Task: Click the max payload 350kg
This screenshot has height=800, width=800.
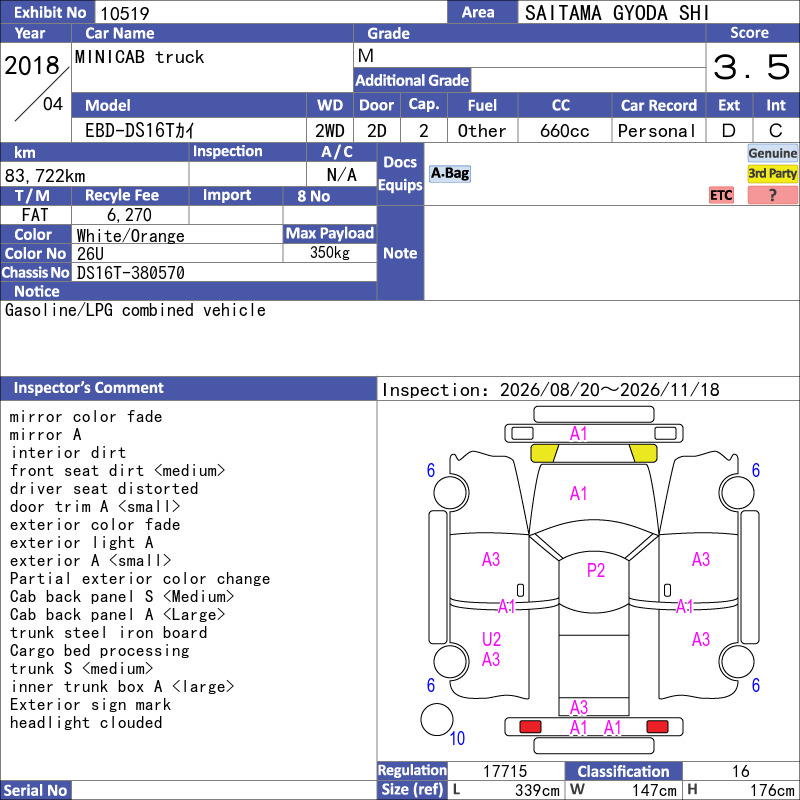Action: 330,253
